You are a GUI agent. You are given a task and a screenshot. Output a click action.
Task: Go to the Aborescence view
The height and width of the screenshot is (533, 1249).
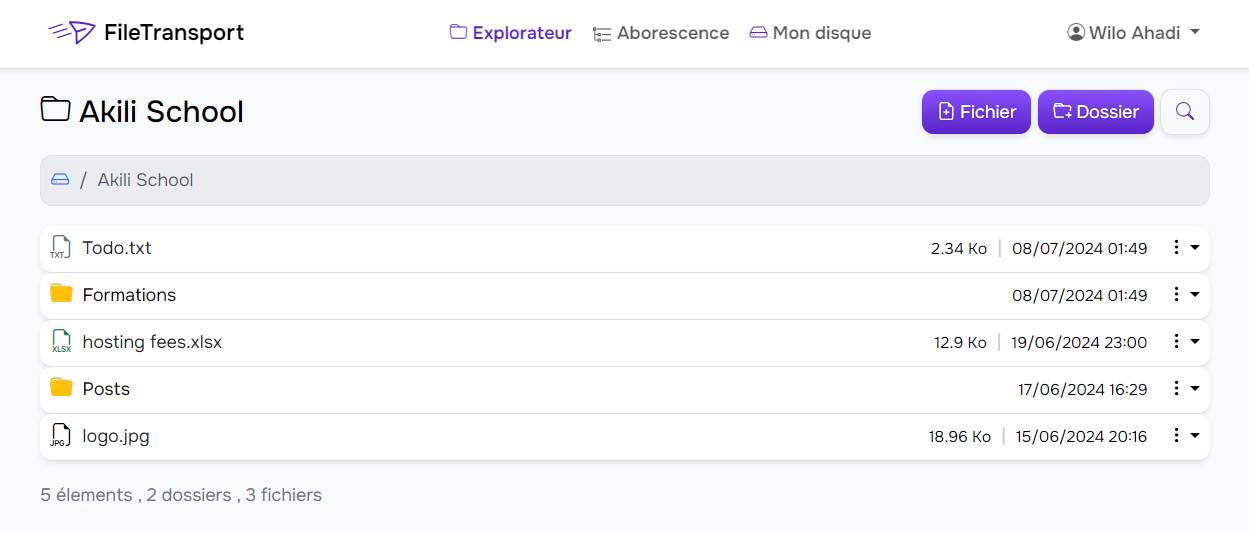click(661, 33)
